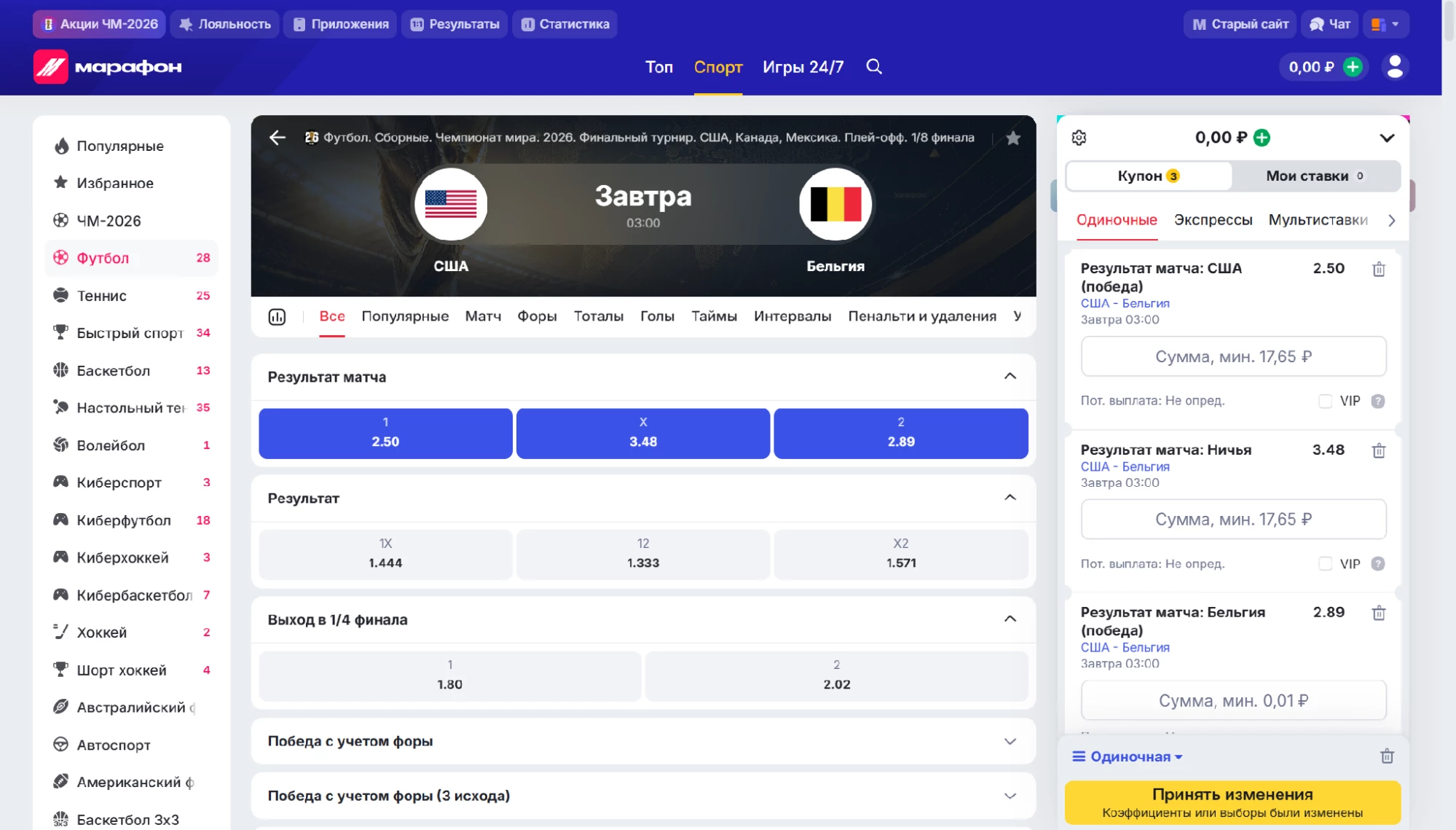
Task: Click the Marathon logo
Action: [108, 66]
